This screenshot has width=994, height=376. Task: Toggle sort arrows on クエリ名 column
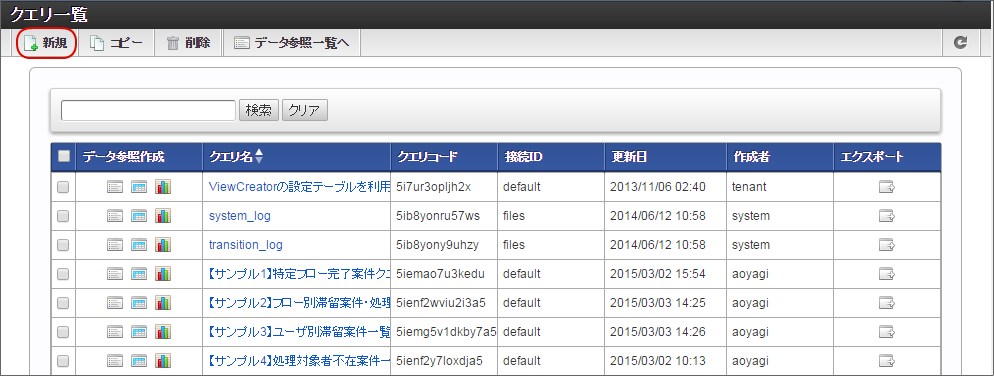pos(258,157)
